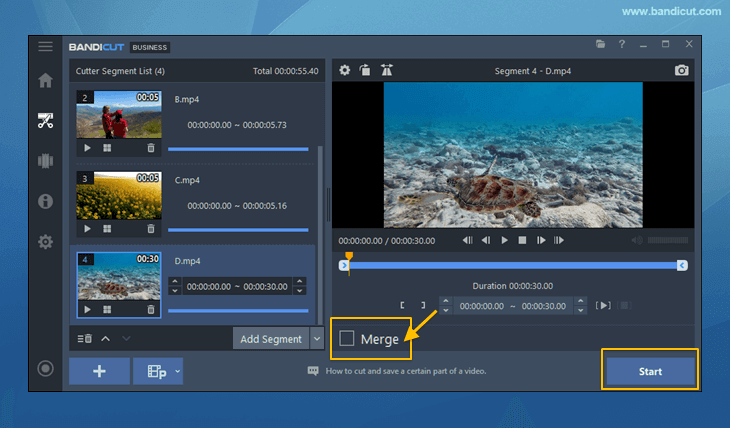730x428 pixels.
Task: Delete segment B.mp4 with trash icon
Action: click(x=151, y=147)
